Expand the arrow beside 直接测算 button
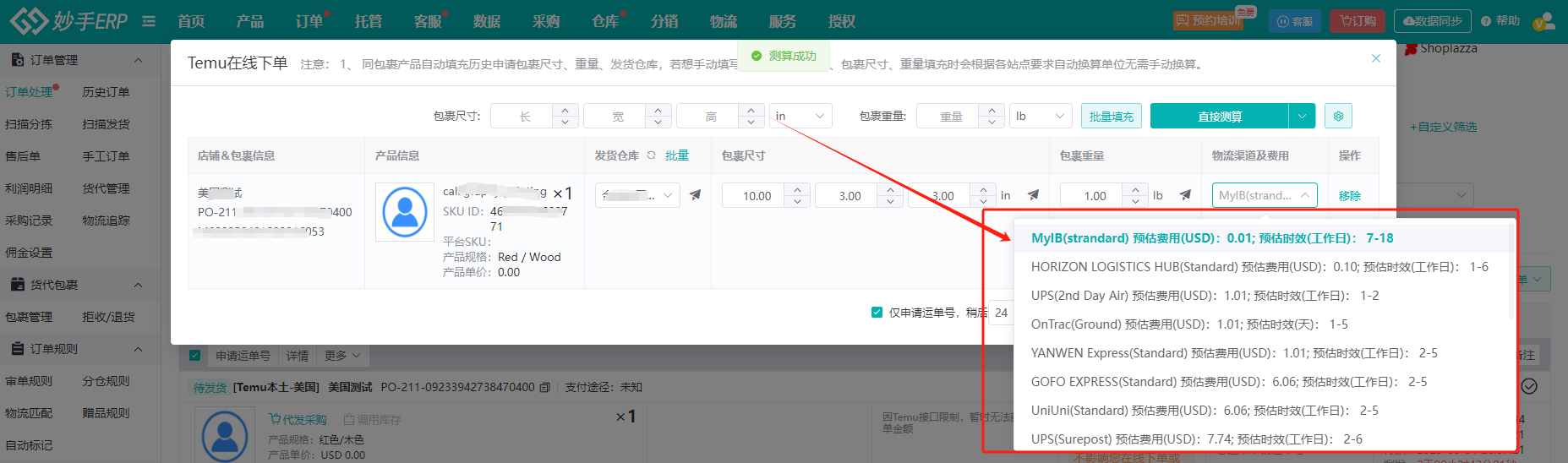 tap(1302, 116)
